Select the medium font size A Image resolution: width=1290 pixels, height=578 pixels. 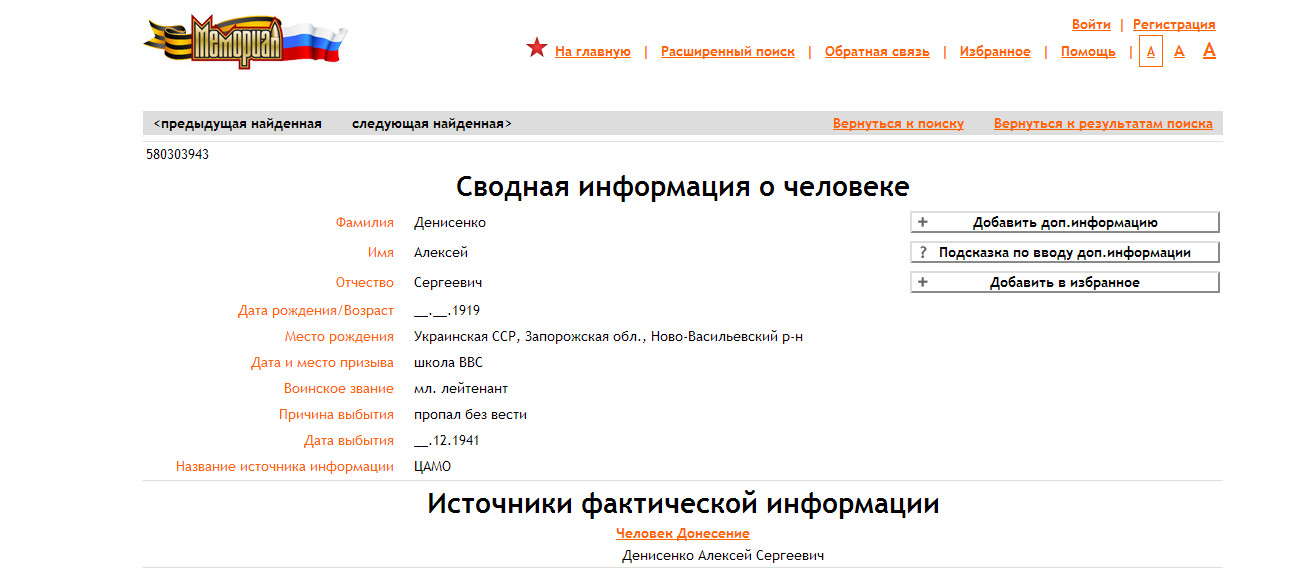[x=1179, y=51]
